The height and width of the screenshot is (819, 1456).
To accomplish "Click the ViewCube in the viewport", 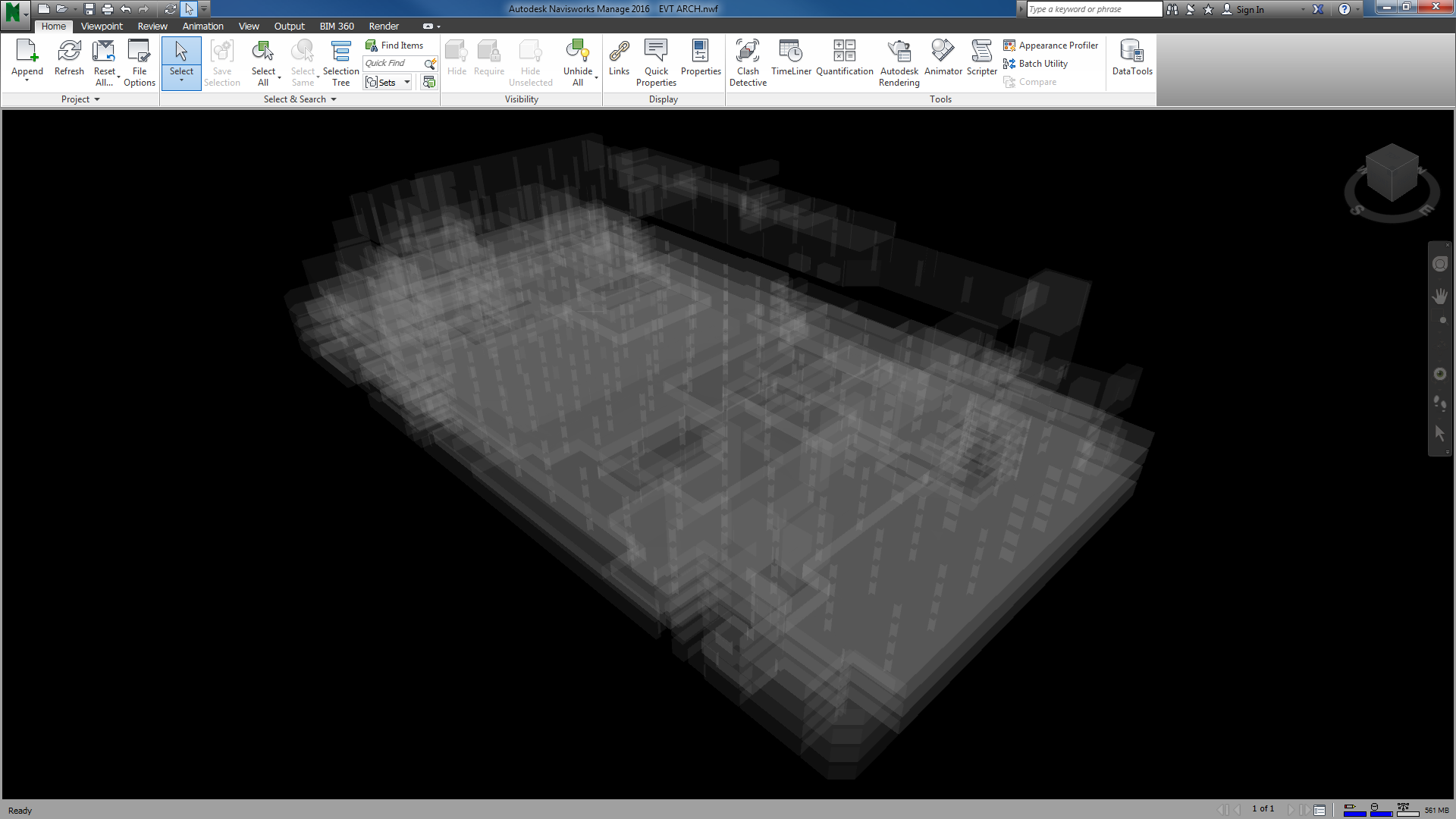I will (x=1392, y=173).
